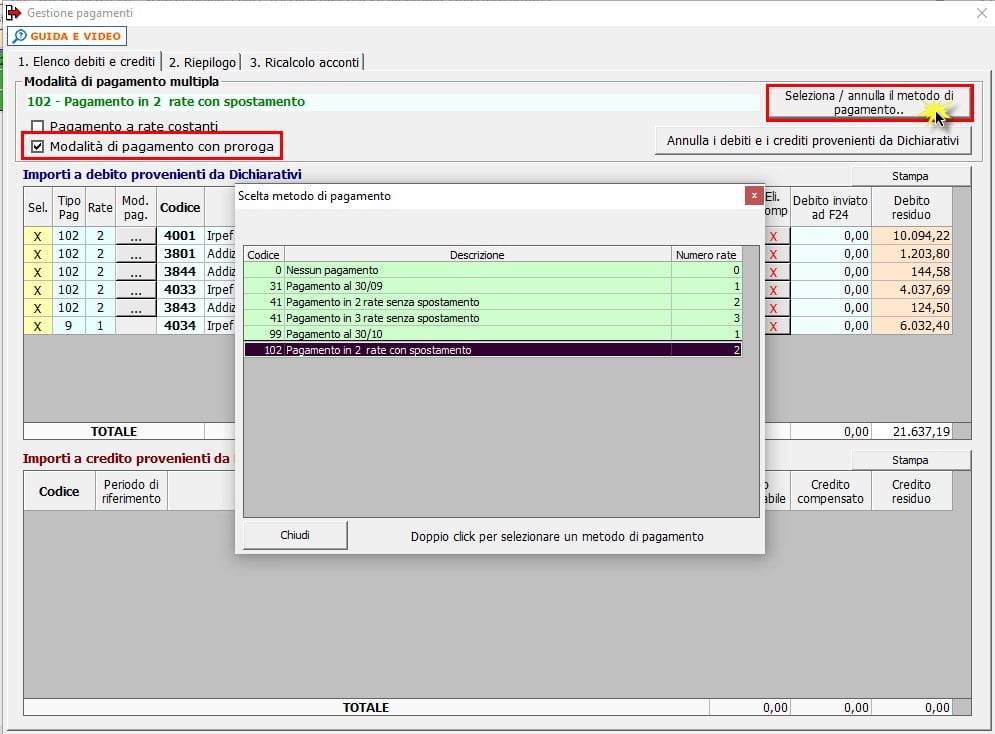The height and width of the screenshot is (734, 995).
Task: Open Mod. pag. ellipsis for code 4033
Action: point(136,290)
